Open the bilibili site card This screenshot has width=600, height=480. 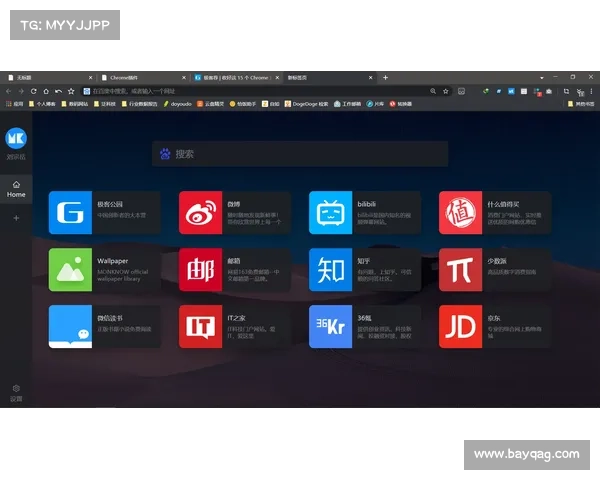click(x=365, y=212)
